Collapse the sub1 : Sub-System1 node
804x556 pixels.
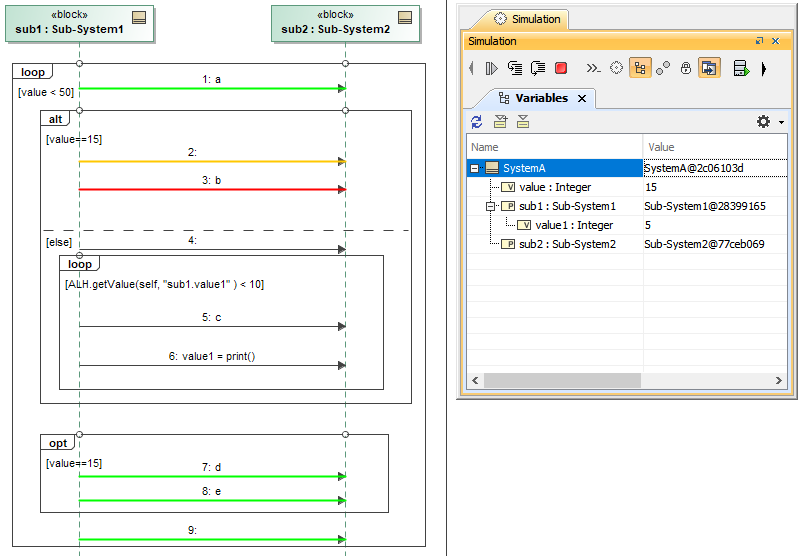pyautogui.click(x=491, y=206)
